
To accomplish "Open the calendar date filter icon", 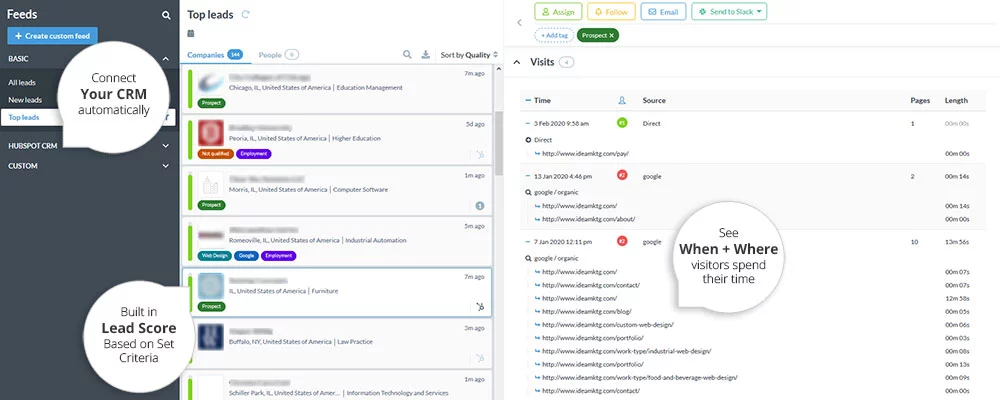I will click(x=191, y=34).
